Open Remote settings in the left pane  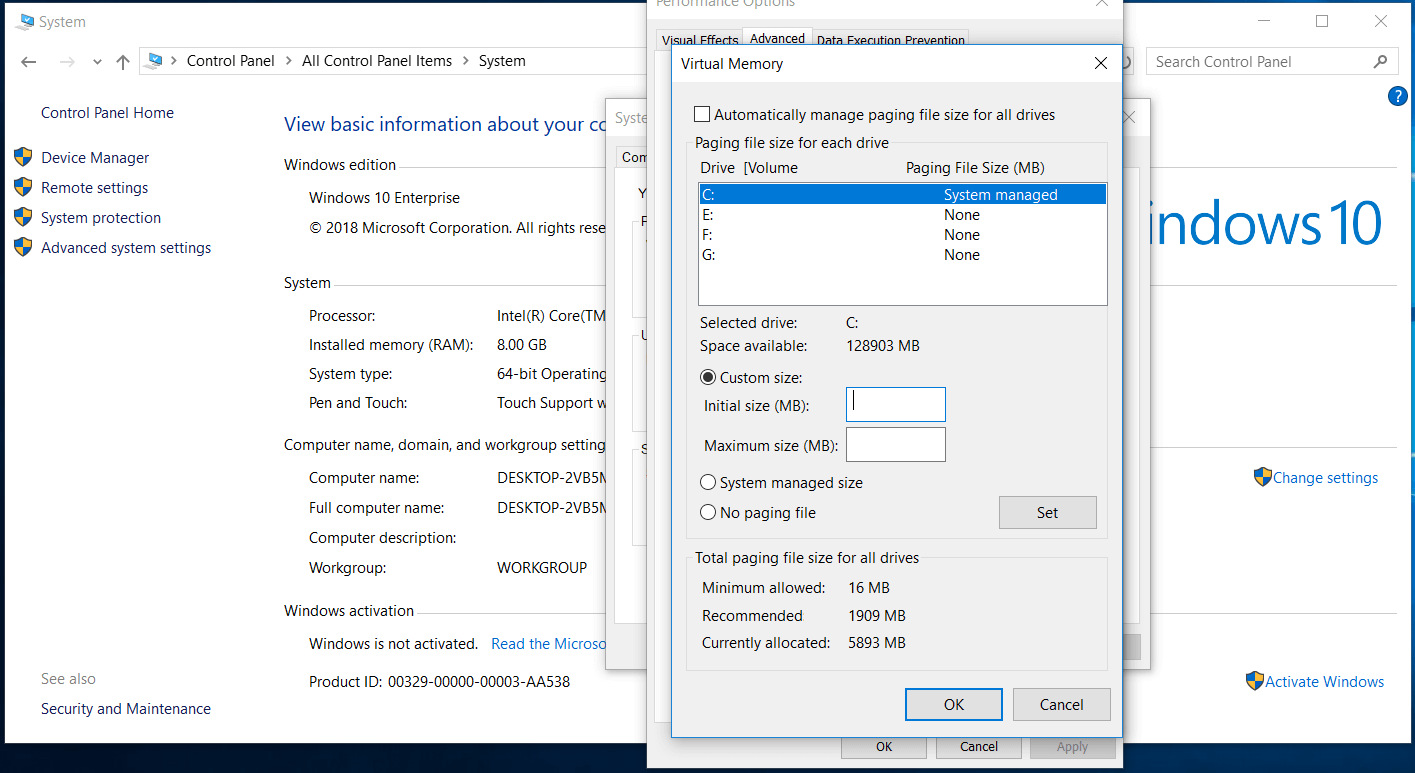(94, 187)
